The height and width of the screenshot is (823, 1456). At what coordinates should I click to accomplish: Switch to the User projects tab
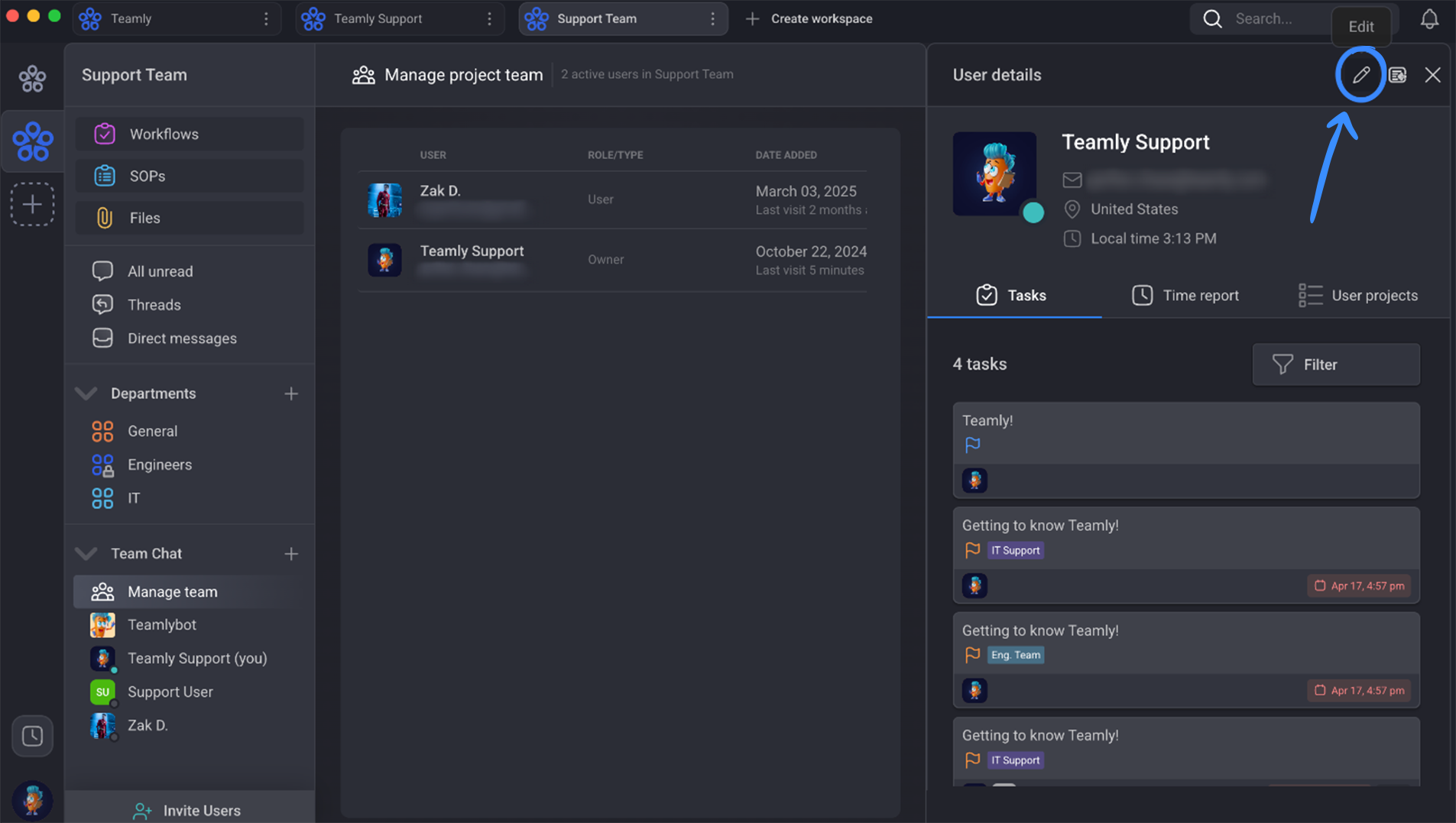pyautogui.click(x=1358, y=296)
